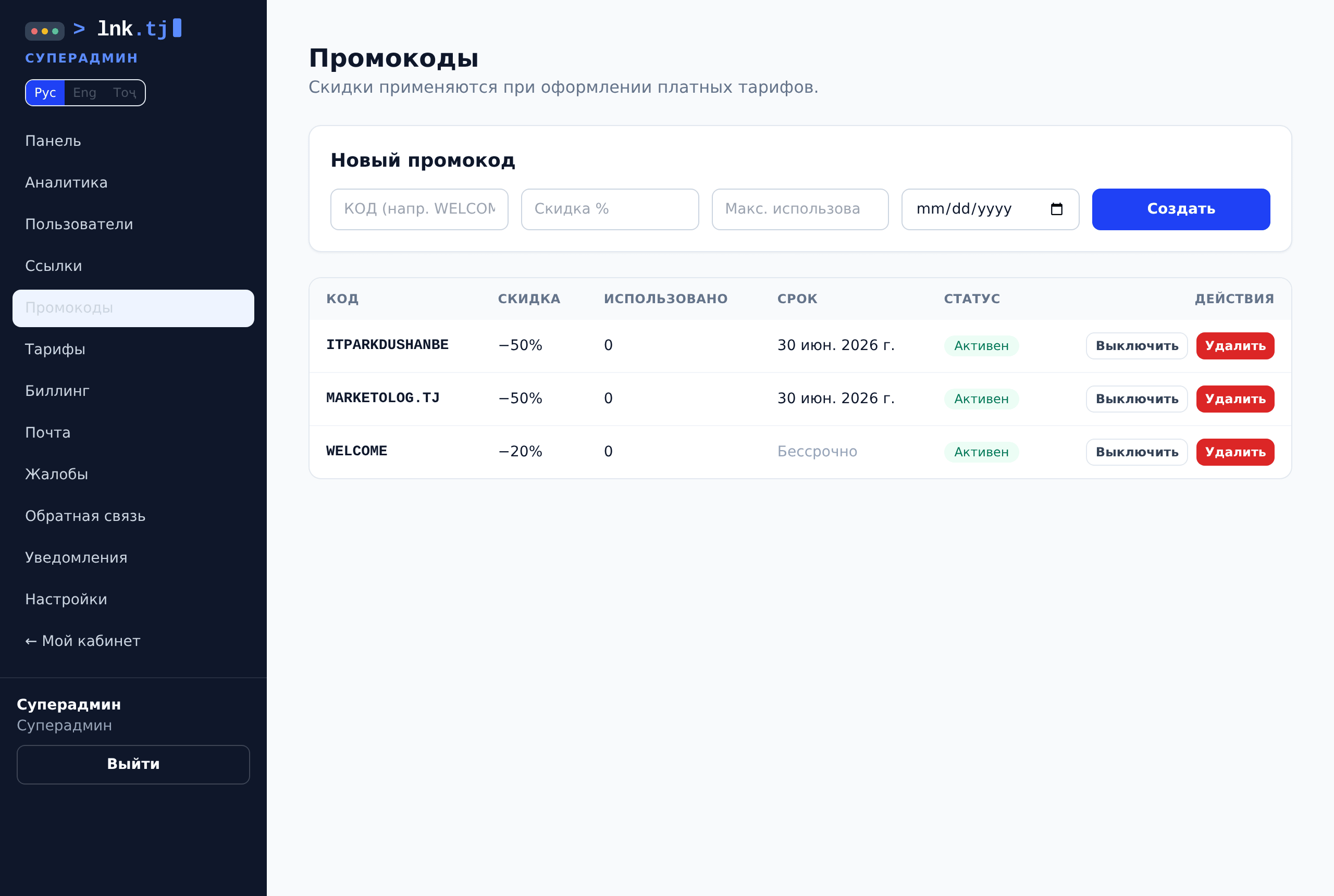Focus the Скидка % input

pos(610,209)
